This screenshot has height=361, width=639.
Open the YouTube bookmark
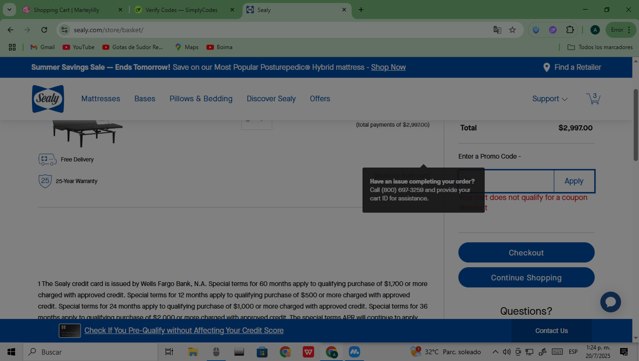pyautogui.click(x=78, y=47)
